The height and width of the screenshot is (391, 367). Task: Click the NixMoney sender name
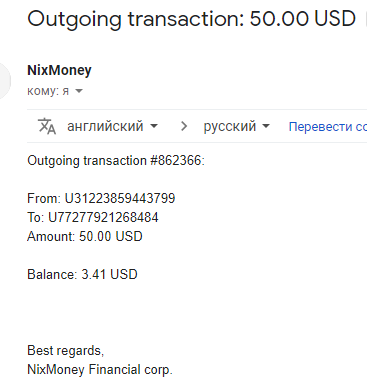59,70
